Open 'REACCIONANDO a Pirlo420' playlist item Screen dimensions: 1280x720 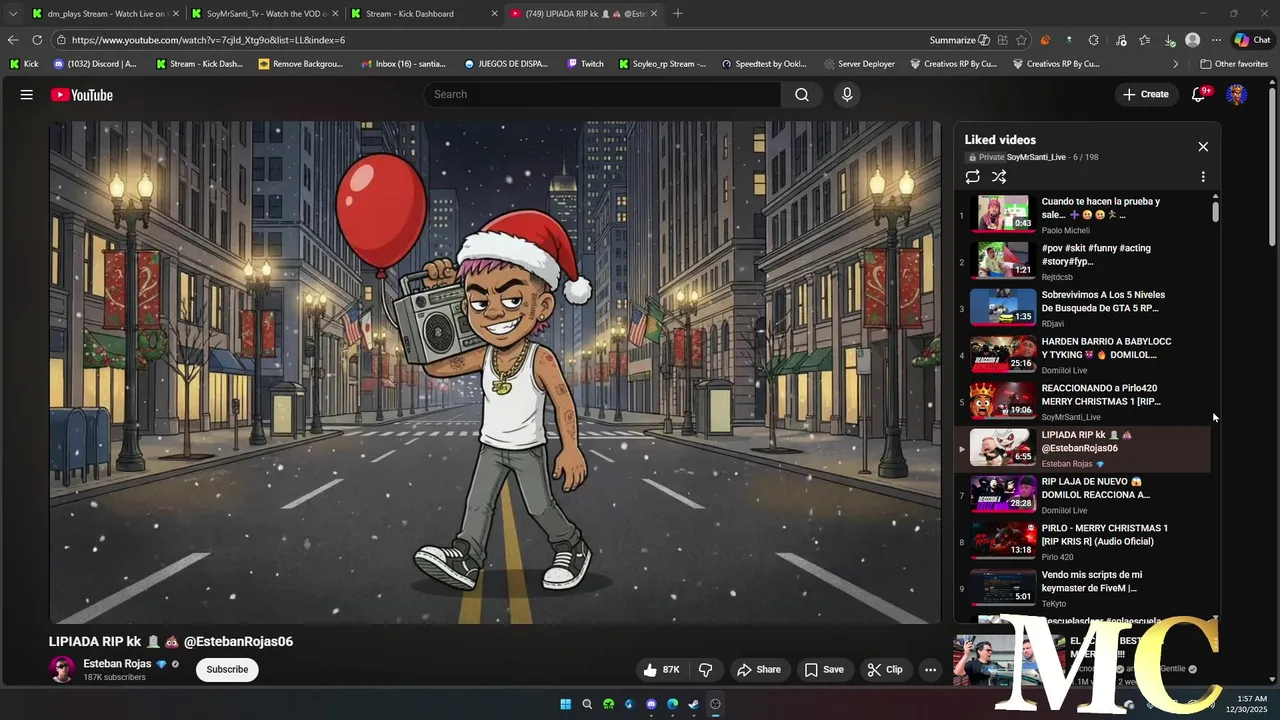1083,402
